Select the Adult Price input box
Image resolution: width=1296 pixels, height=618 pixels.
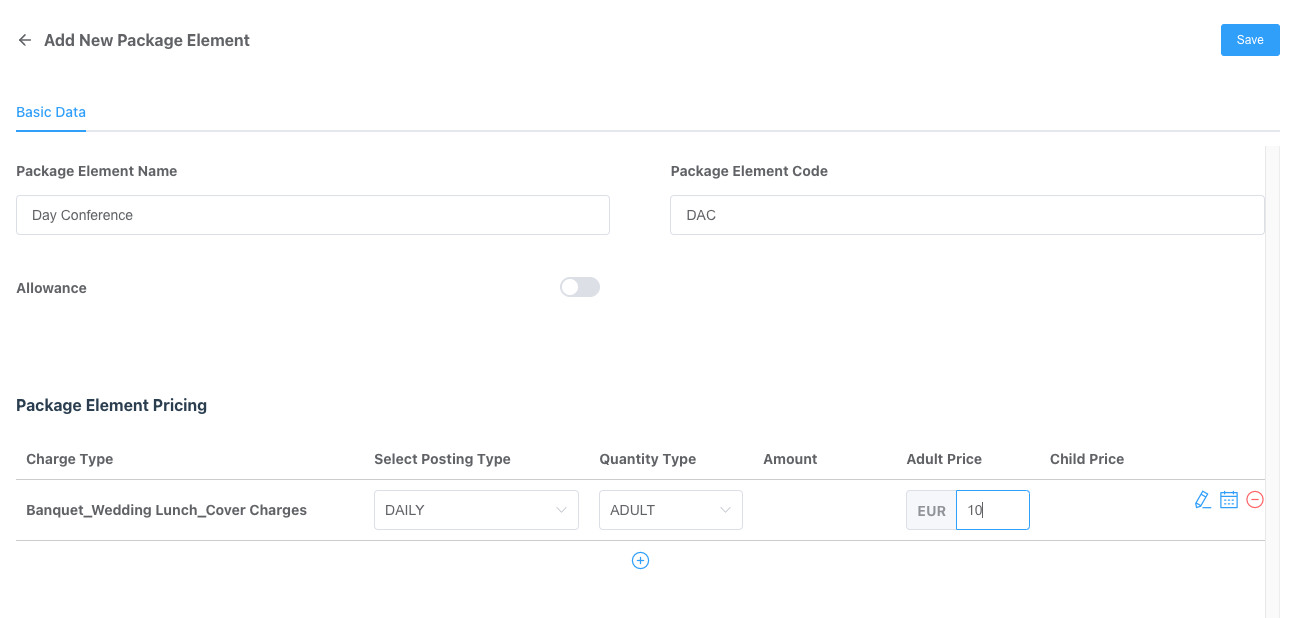point(993,510)
